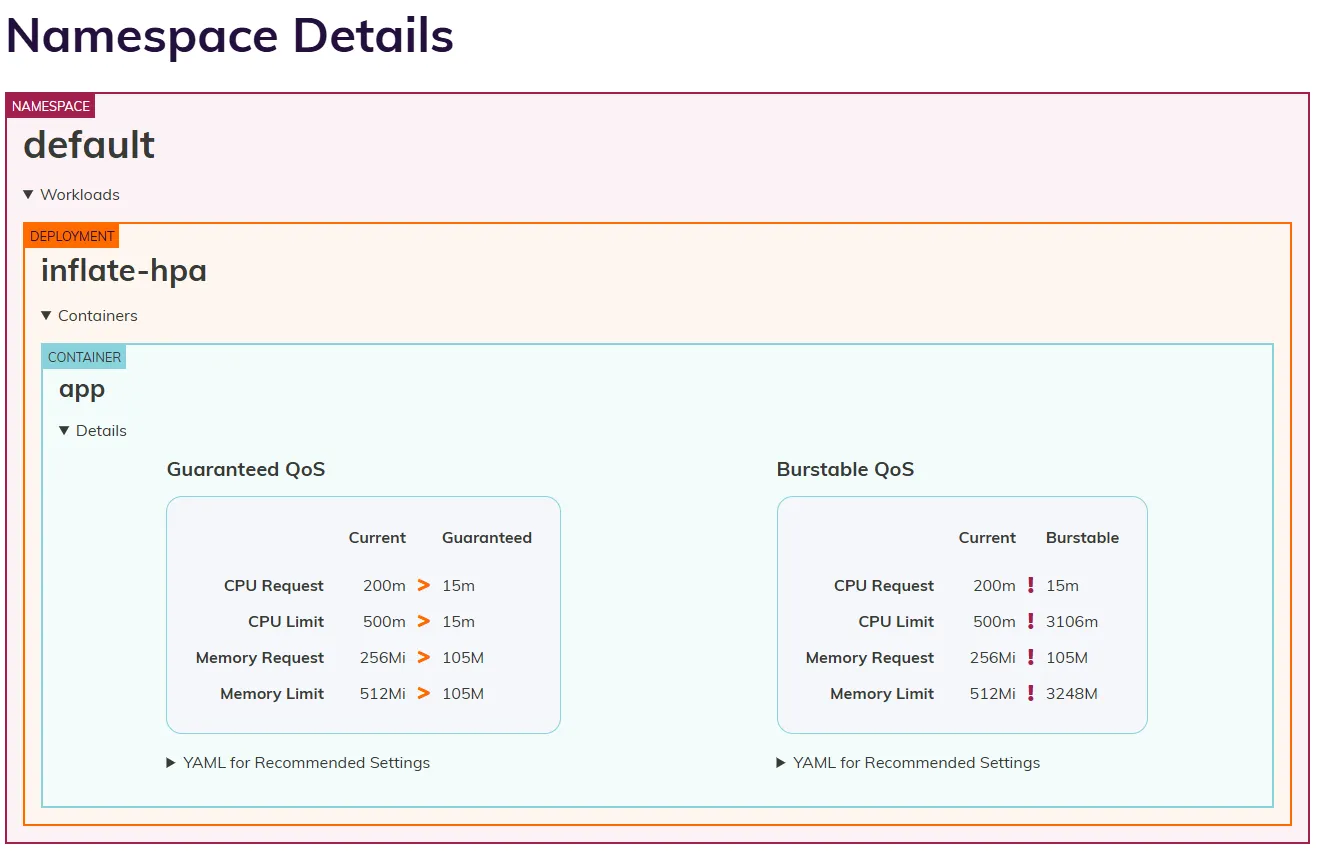Screen dimensions: 1319x851
Task: Click the red exclamation beside CPU Request Burstable
Action: (x=1032, y=585)
